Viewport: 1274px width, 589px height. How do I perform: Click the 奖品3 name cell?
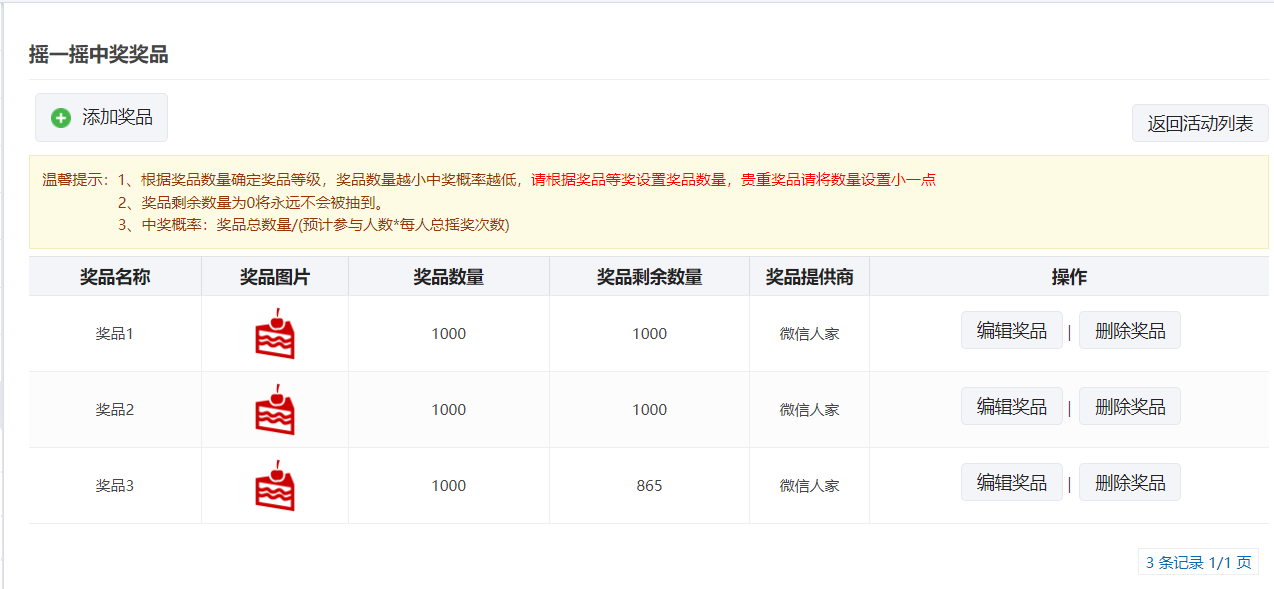click(115, 486)
